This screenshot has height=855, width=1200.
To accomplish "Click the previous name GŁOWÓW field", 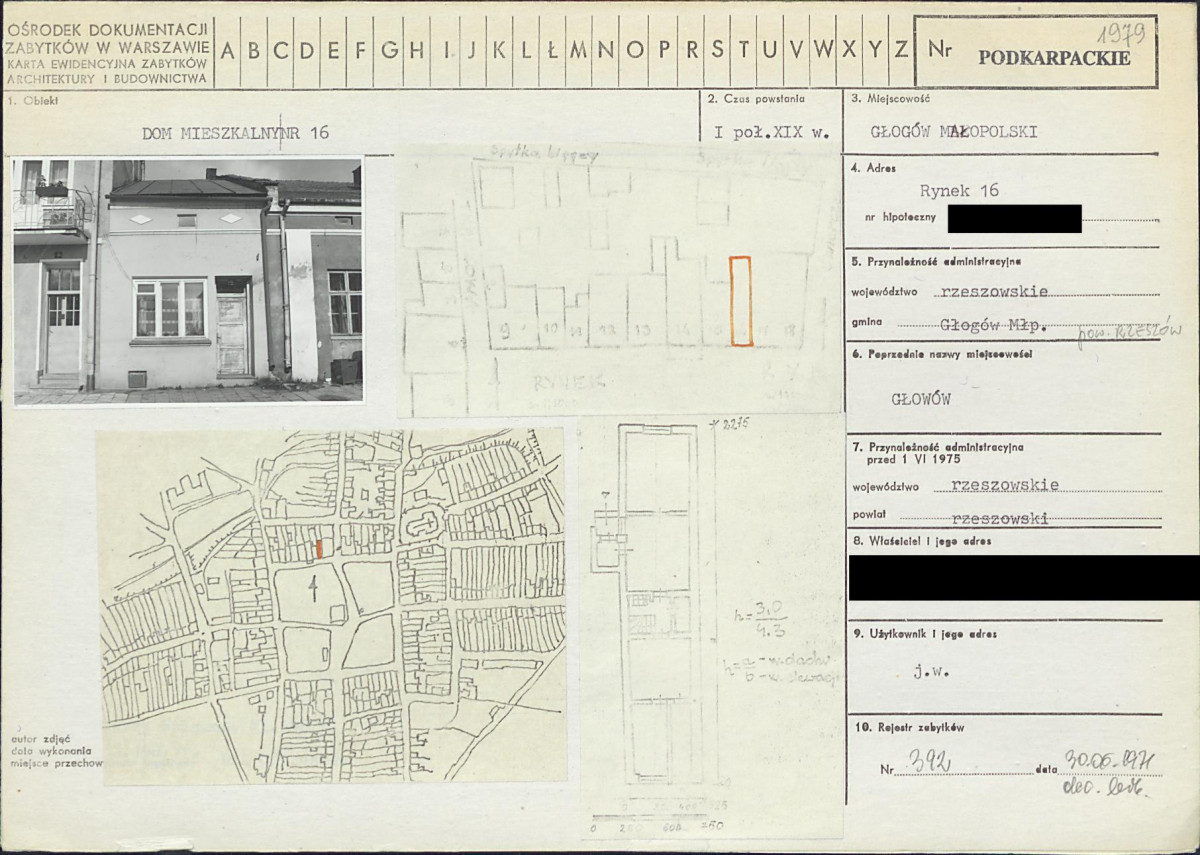I will pos(920,399).
